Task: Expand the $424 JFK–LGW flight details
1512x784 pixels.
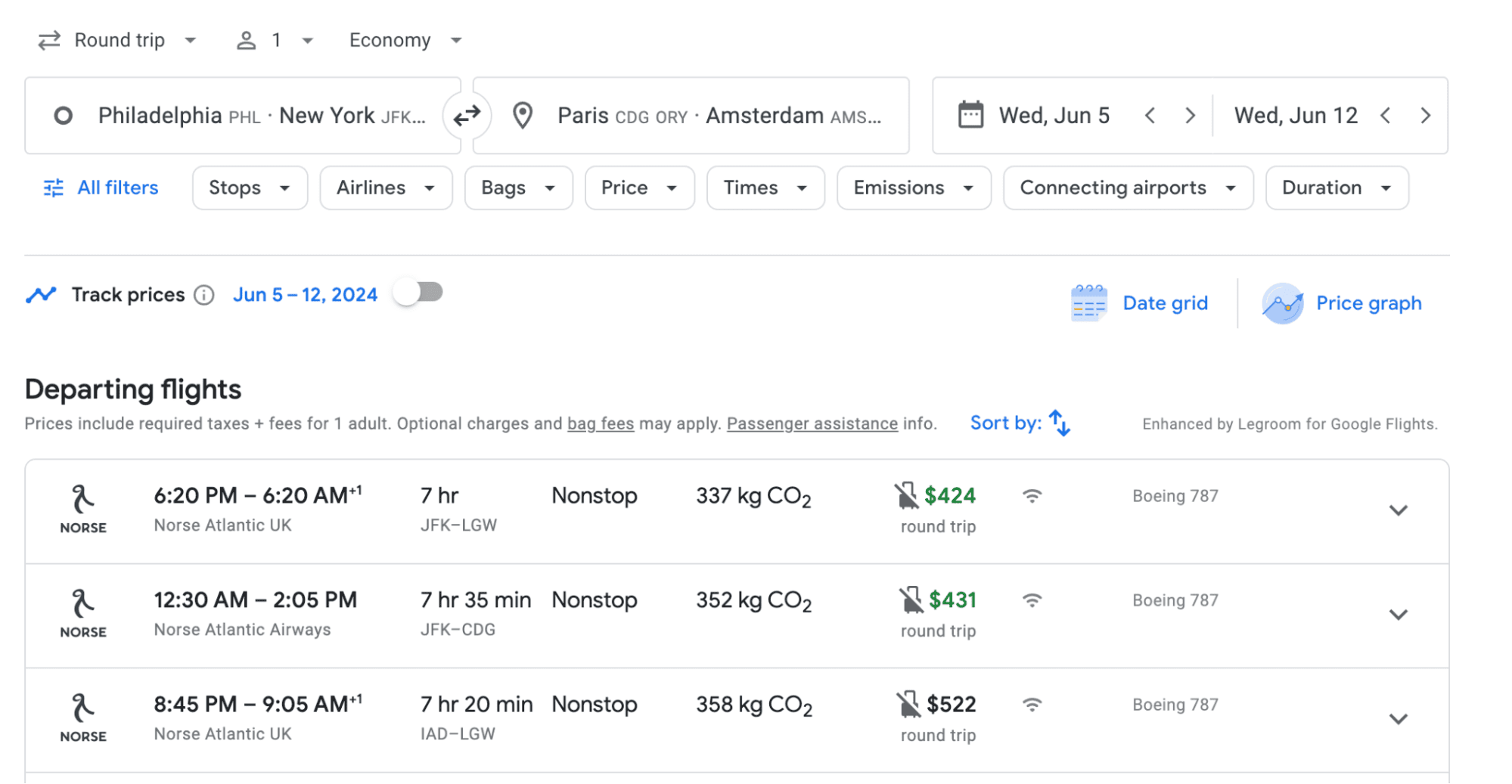Action: pos(1399,510)
